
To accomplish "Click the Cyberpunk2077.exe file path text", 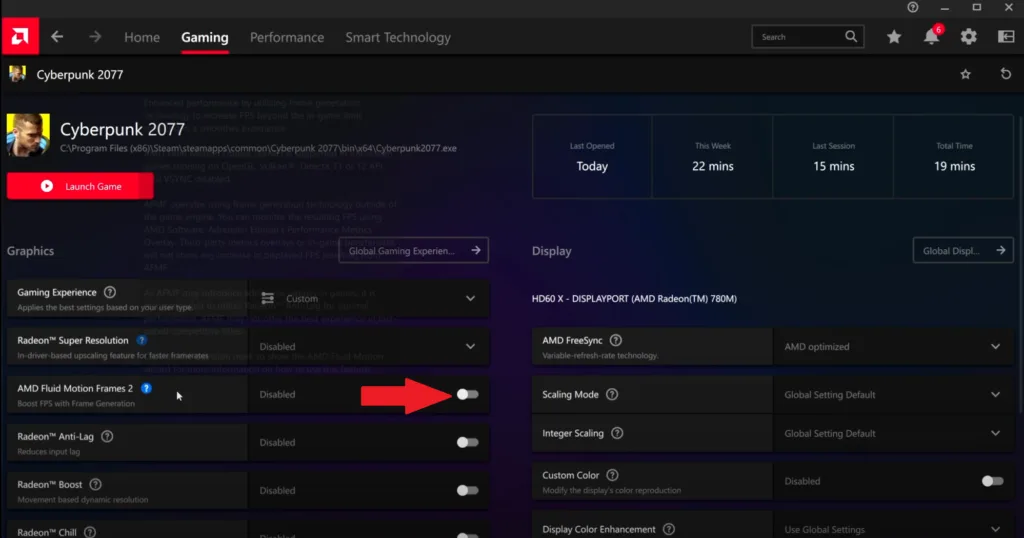I will (258, 148).
